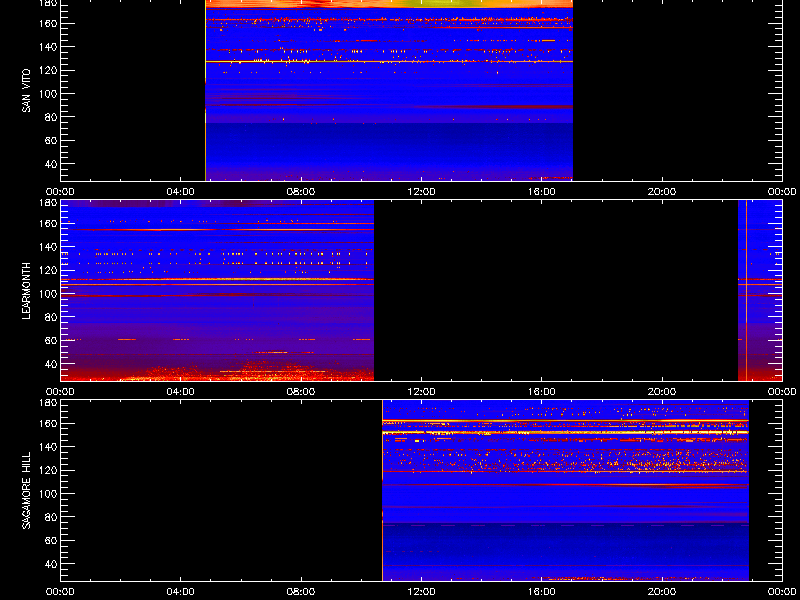800x600 pixels.
Task: Click the 40 frequency label on San Vito axis
Action: [x=52, y=164]
